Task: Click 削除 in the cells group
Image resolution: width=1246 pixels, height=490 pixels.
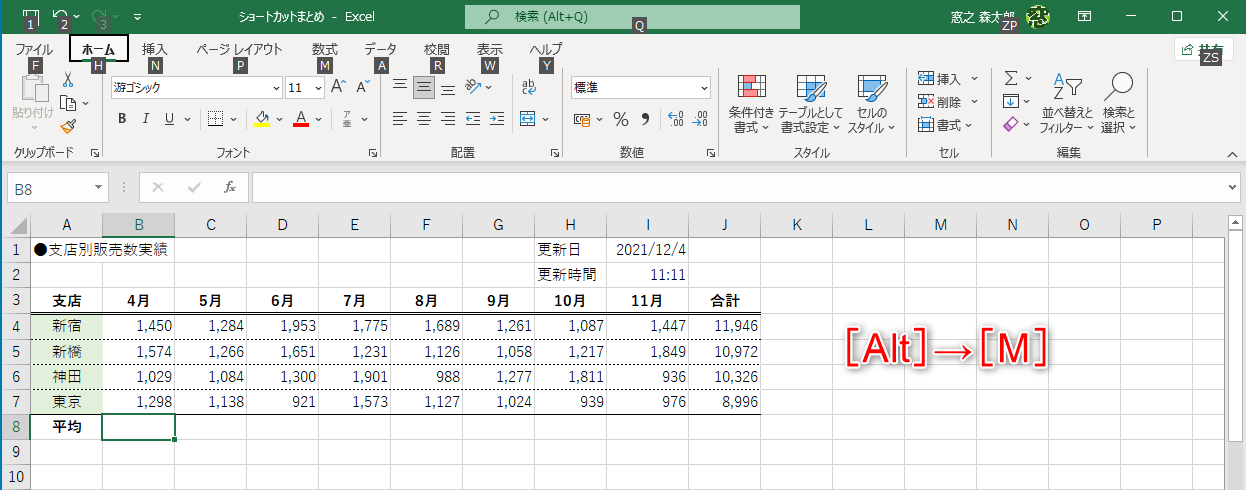Action: pos(947,101)
